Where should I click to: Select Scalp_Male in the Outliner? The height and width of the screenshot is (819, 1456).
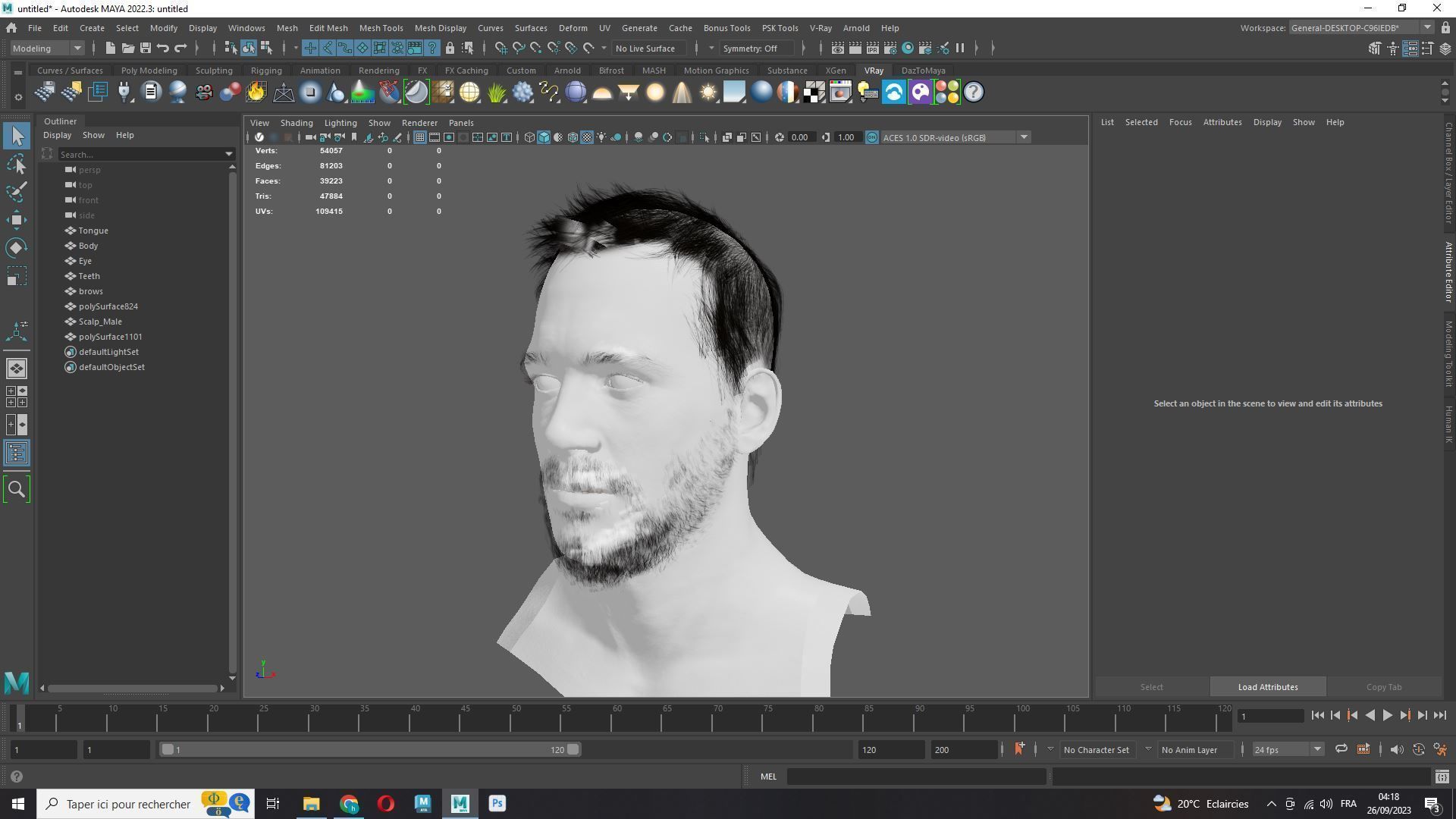(x=100, y=322)
